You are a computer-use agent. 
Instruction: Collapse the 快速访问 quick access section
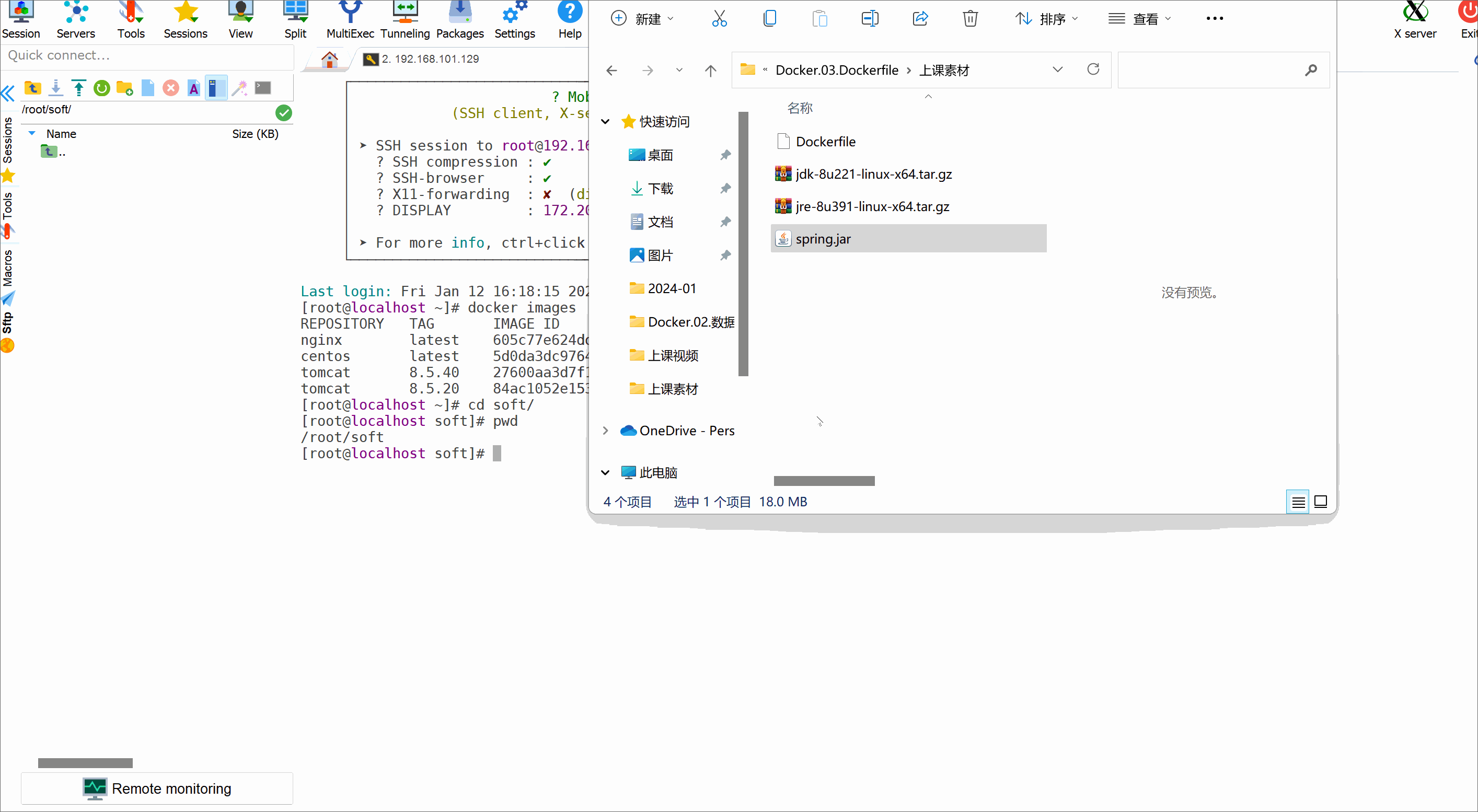click(605, 122)
